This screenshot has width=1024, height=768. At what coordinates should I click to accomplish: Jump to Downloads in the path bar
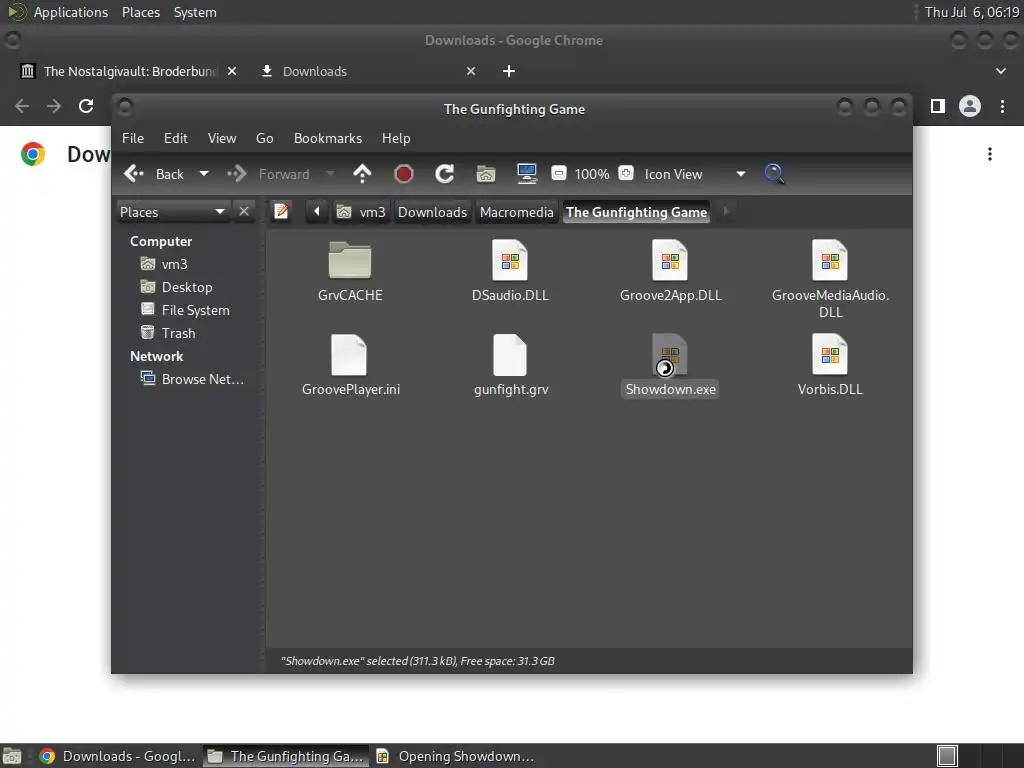pyautogui.click(x=432, y=212)
